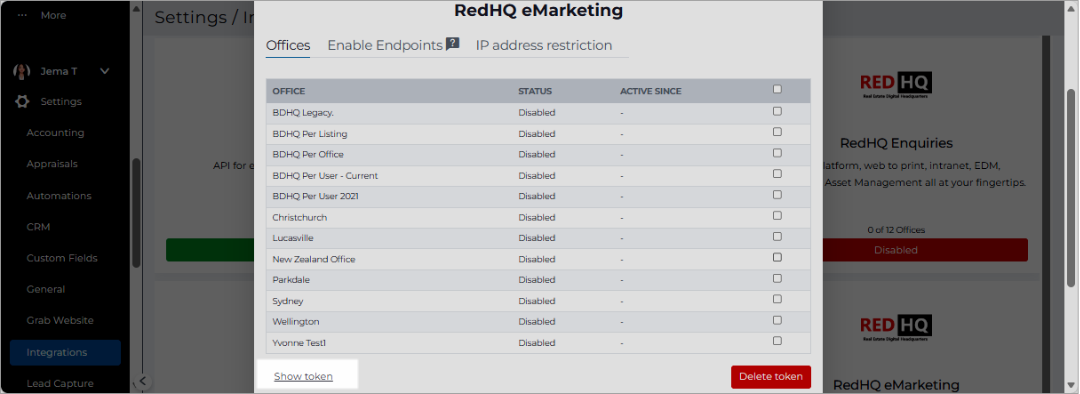Check the Sydney office checkbox

[777, 299]
